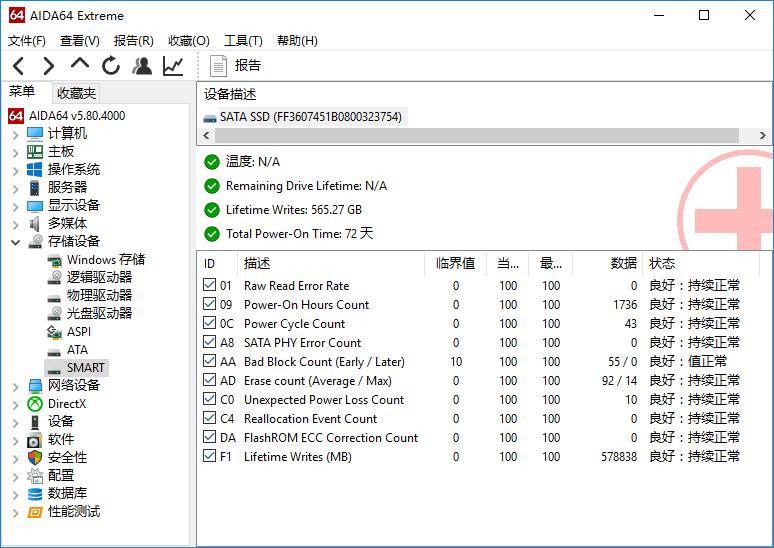Screen dimensions: 774x548
Task: Select the 计算机 monitor icon
Action: 35,134
